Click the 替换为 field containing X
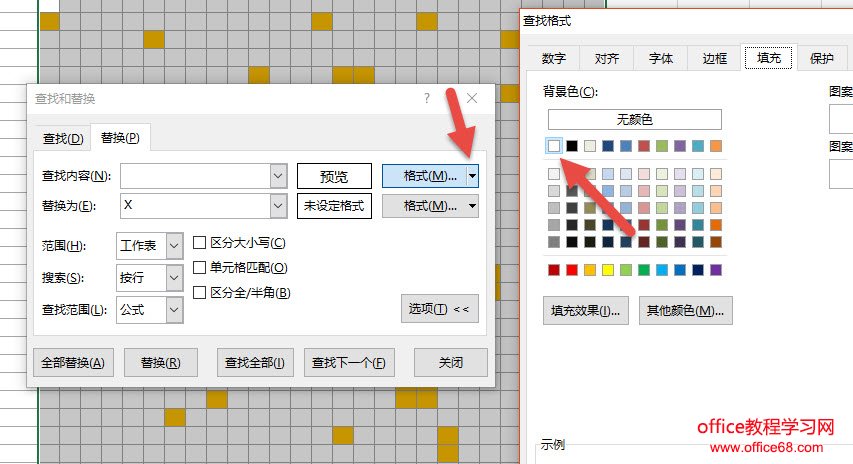This screenshot has width=853, height=464. (x=195, y=206)
